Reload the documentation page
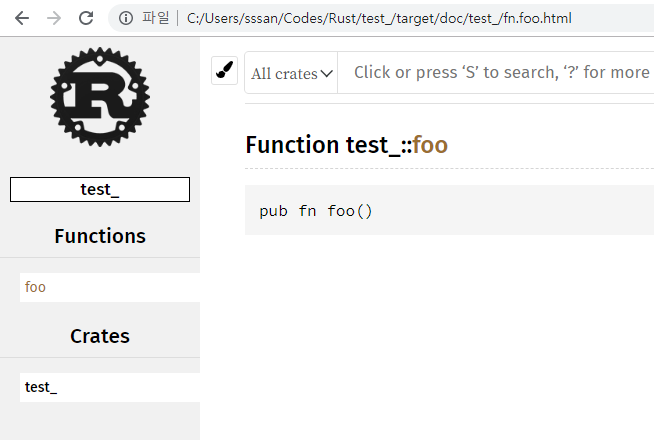The width and height of the screenshot is (654, 440). pos(86,18)
